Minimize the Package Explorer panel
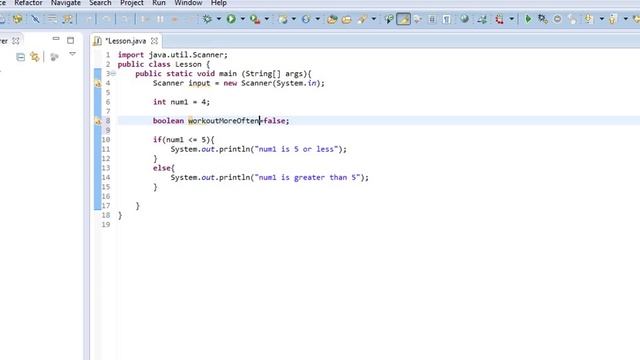Screen dimensions: 640x360 point(56,39)
